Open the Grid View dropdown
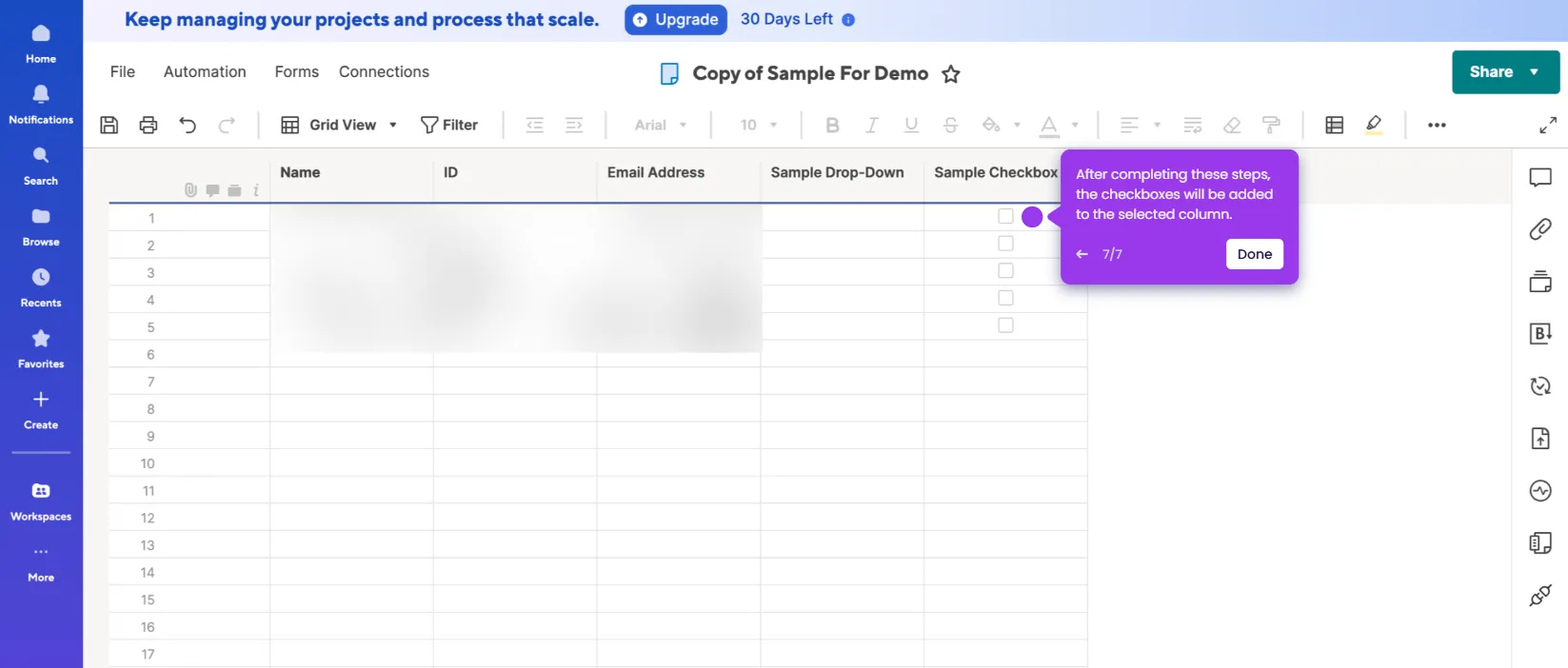 pyautogui.click(x=339, y=125)
